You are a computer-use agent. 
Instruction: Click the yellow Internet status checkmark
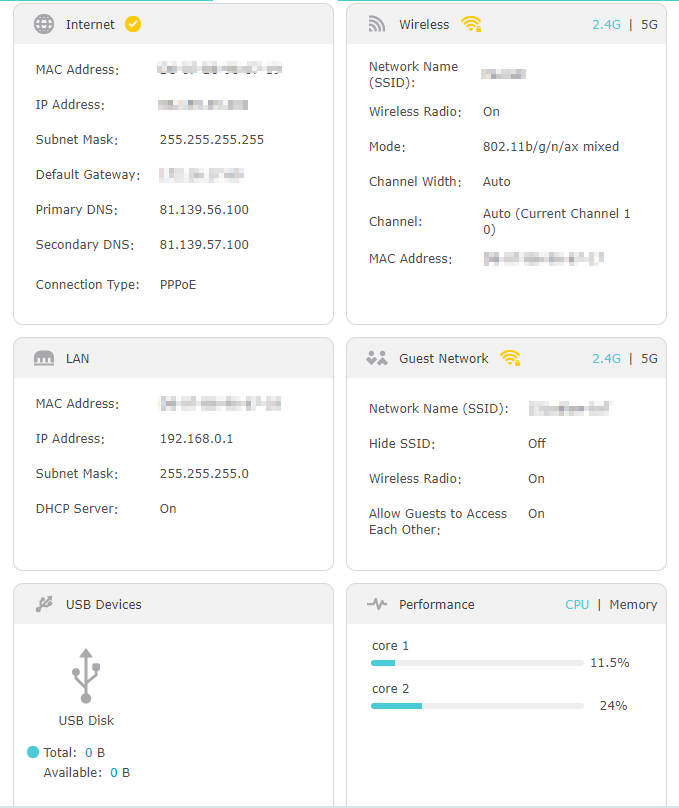[133, 24]
